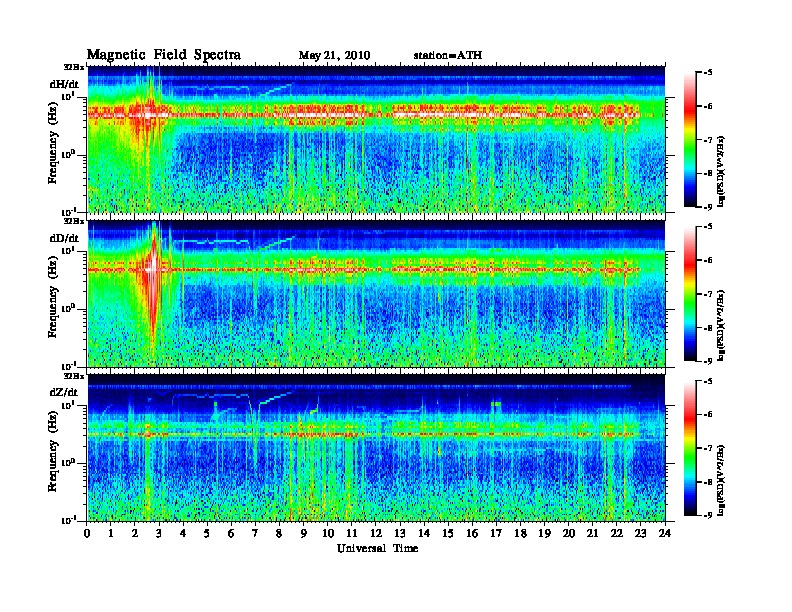
Task: Select the date text 'May 21, 2010'
Action: tap(334, 56)
